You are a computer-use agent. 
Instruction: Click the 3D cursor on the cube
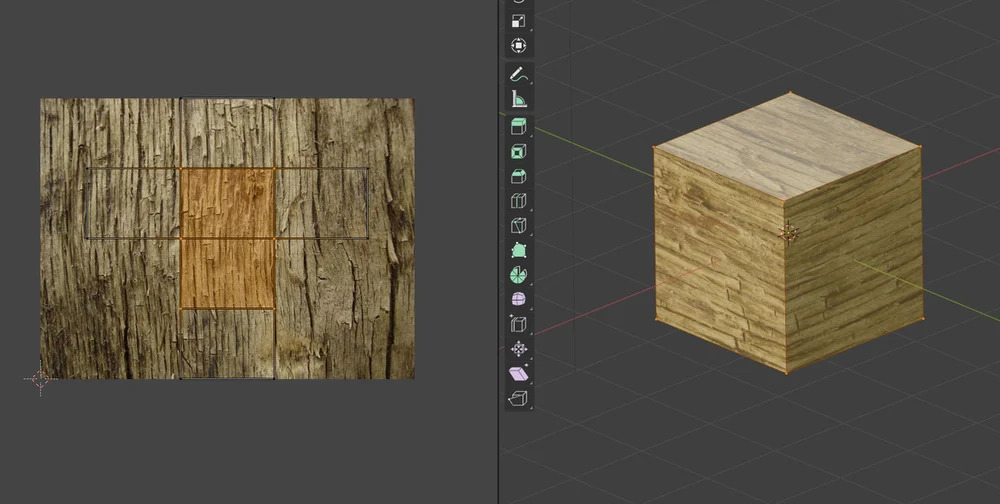tap(788, 233)
